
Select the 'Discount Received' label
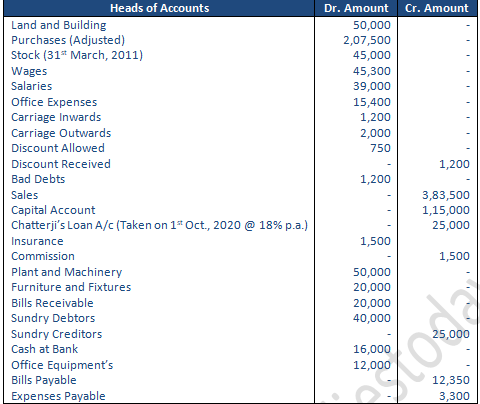61,164
